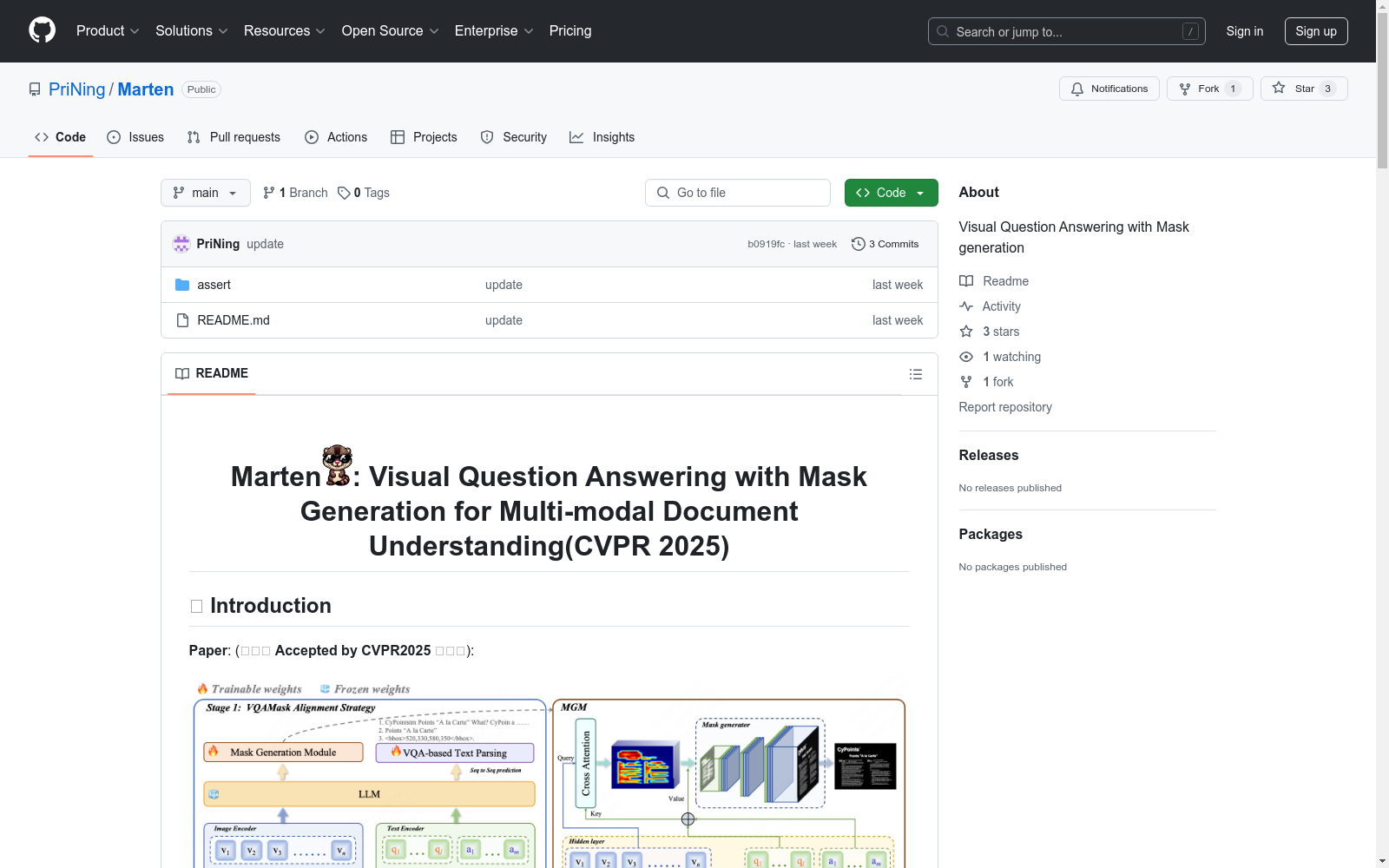Open the Pricing page
Viewport: 1389px width, 868px height.
click(570, 31)
